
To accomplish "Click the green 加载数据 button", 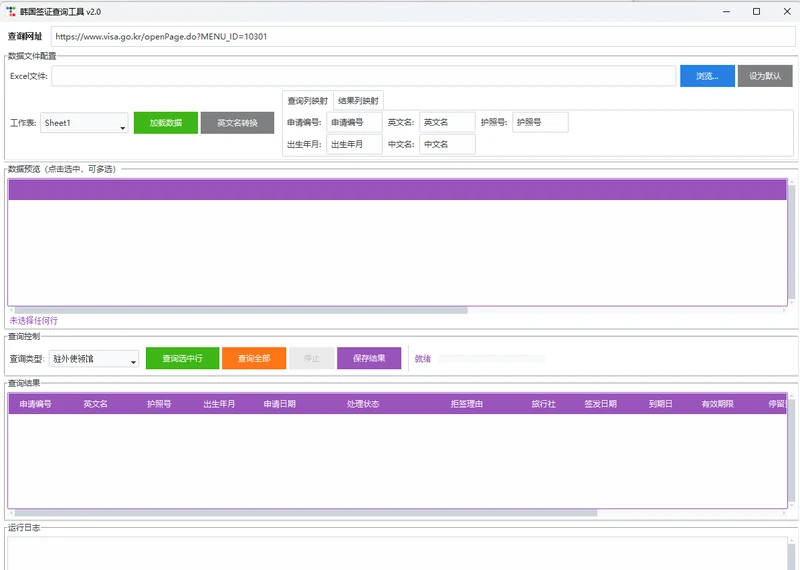I will point(166,123).
